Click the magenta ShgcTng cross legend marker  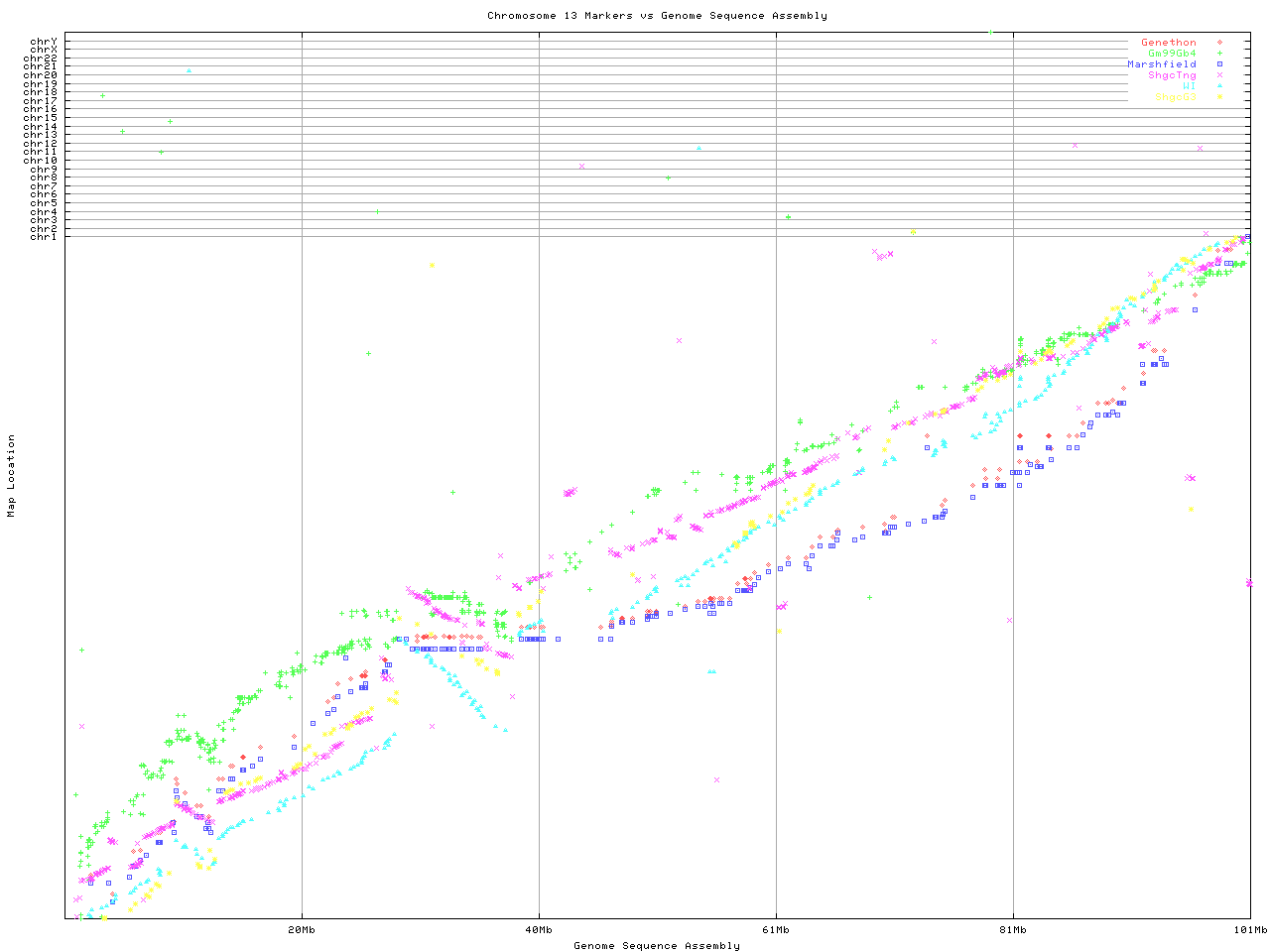[x=1219, y=75]
